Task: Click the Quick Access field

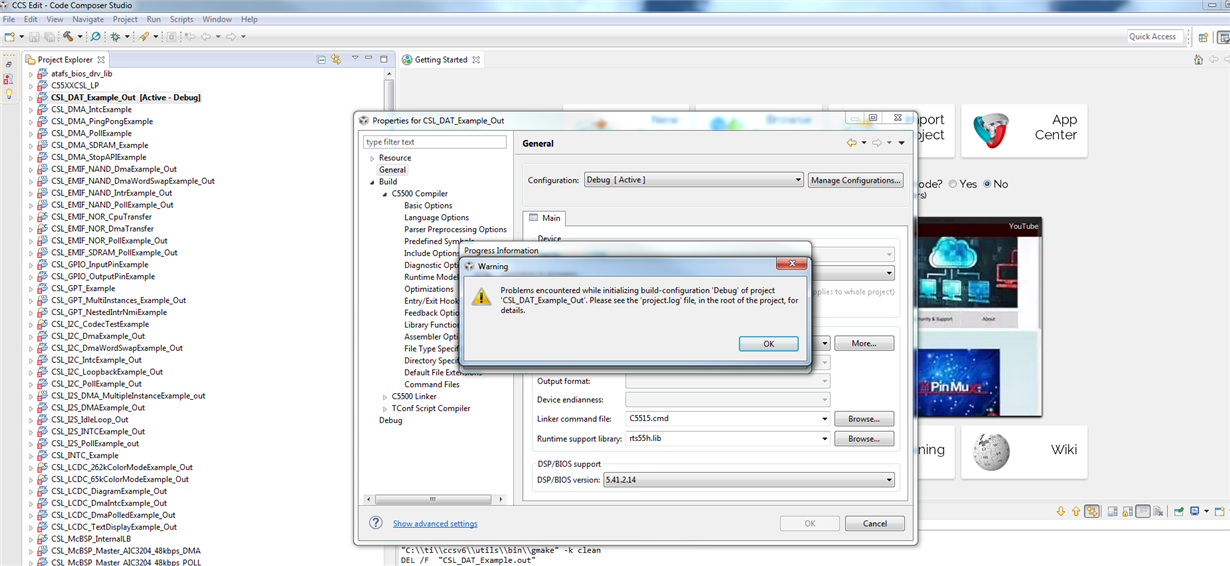Action: tap(1157, 37)
